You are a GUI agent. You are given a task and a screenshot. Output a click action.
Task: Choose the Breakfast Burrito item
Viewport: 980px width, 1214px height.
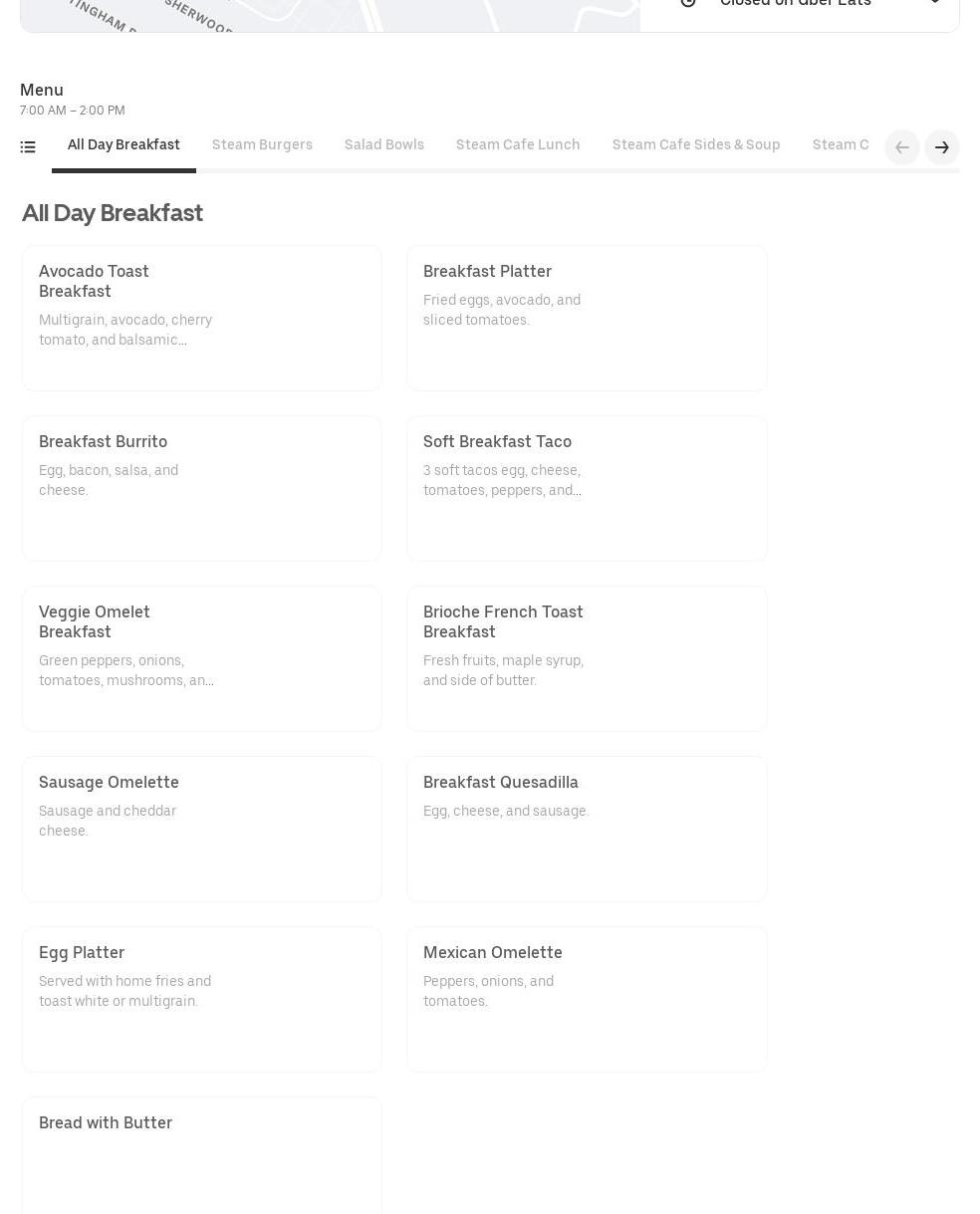pyautogui.click(x=201, y=488)
